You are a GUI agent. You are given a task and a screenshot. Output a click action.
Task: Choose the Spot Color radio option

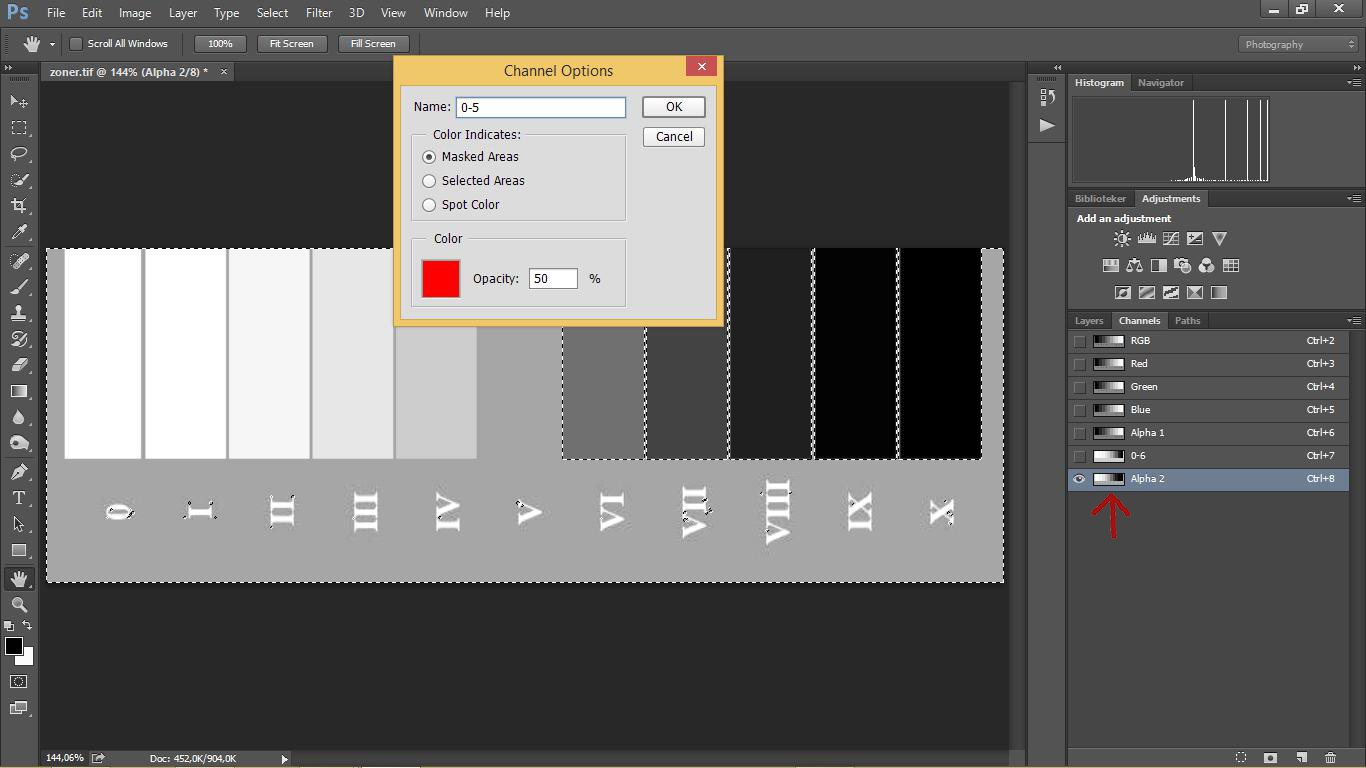pyautogui.click(x=430, y=205)
